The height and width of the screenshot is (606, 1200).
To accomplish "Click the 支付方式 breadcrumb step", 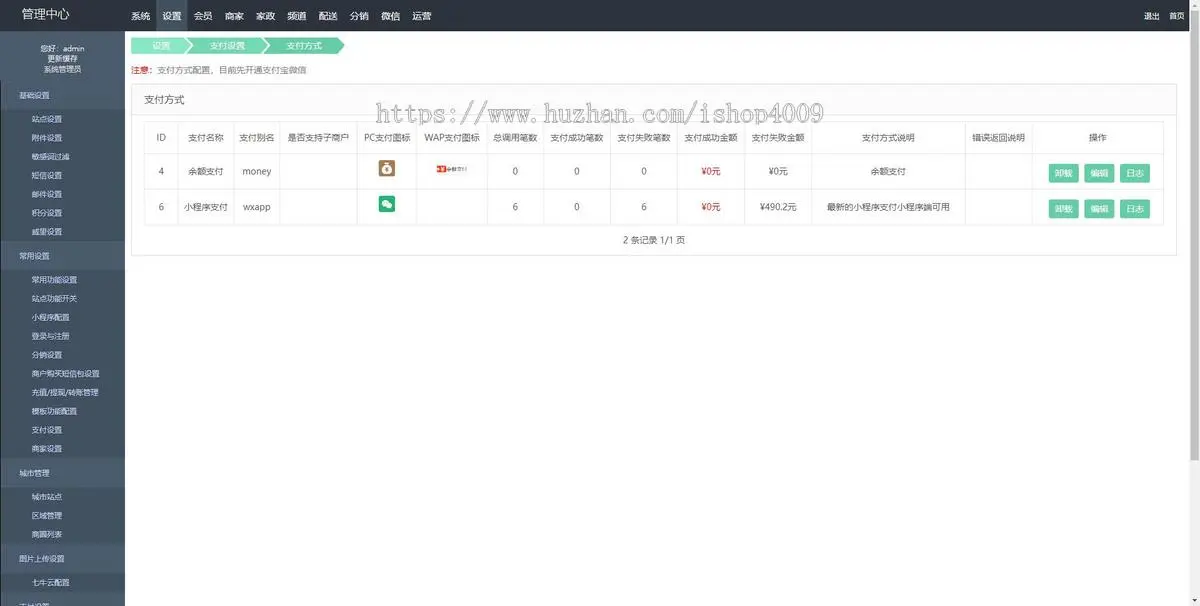I will point(304,46).
